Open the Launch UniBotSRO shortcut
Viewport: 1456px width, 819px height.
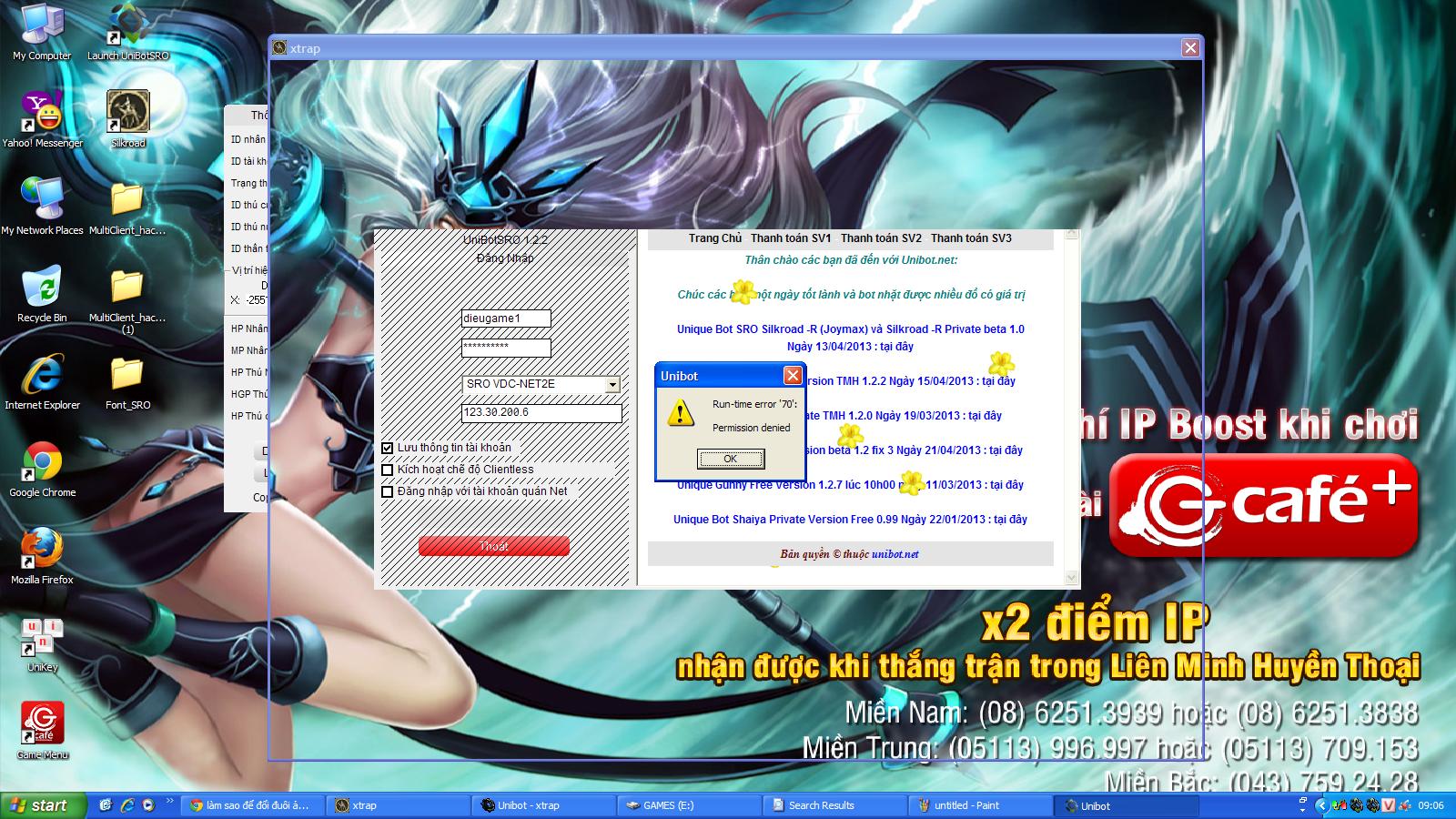click(127, 32)
